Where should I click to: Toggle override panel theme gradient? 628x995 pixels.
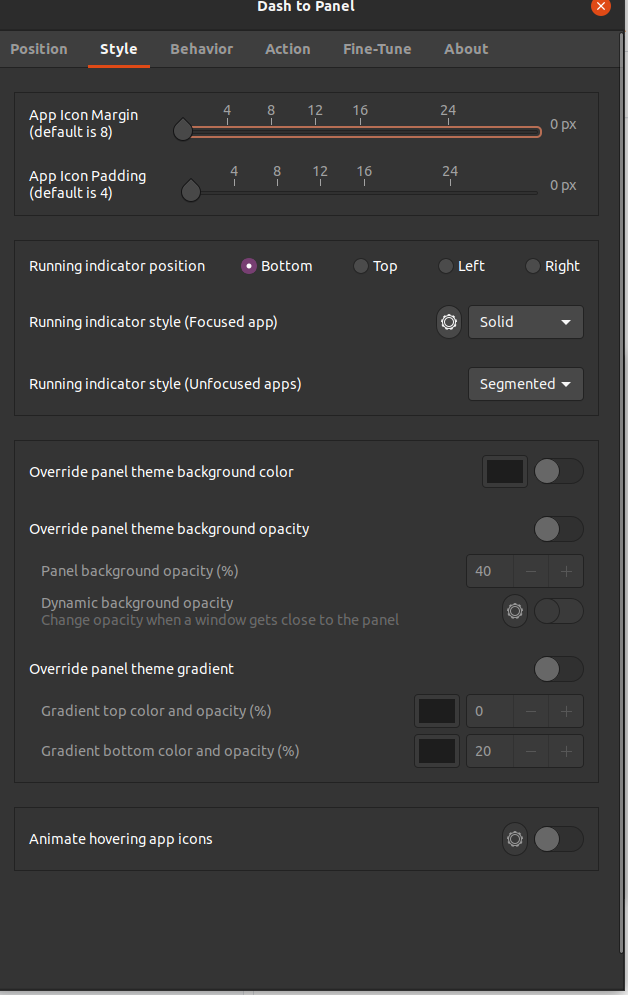pyautogui.click(x=558, y=669)
